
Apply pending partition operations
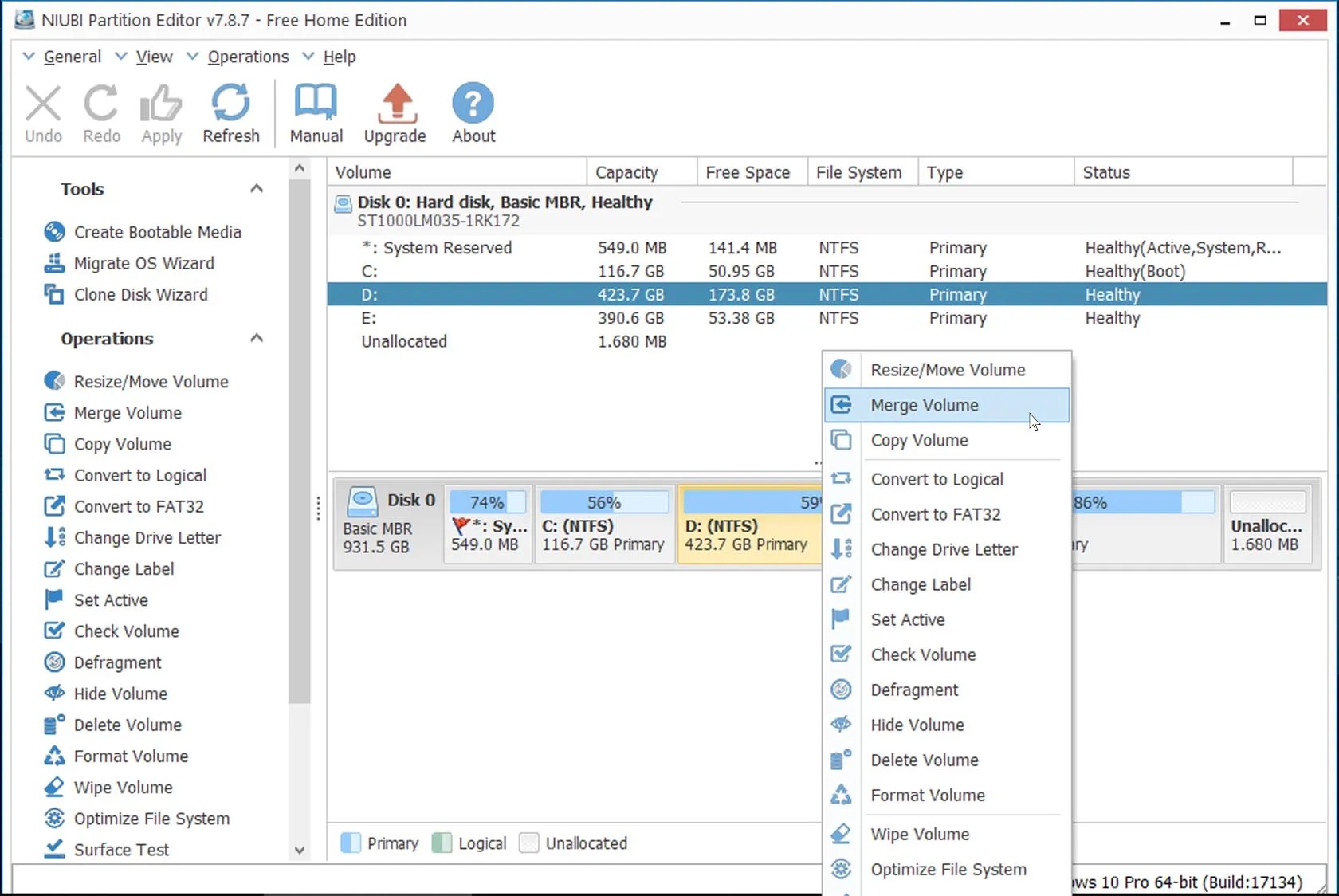(x=161, y=112)
